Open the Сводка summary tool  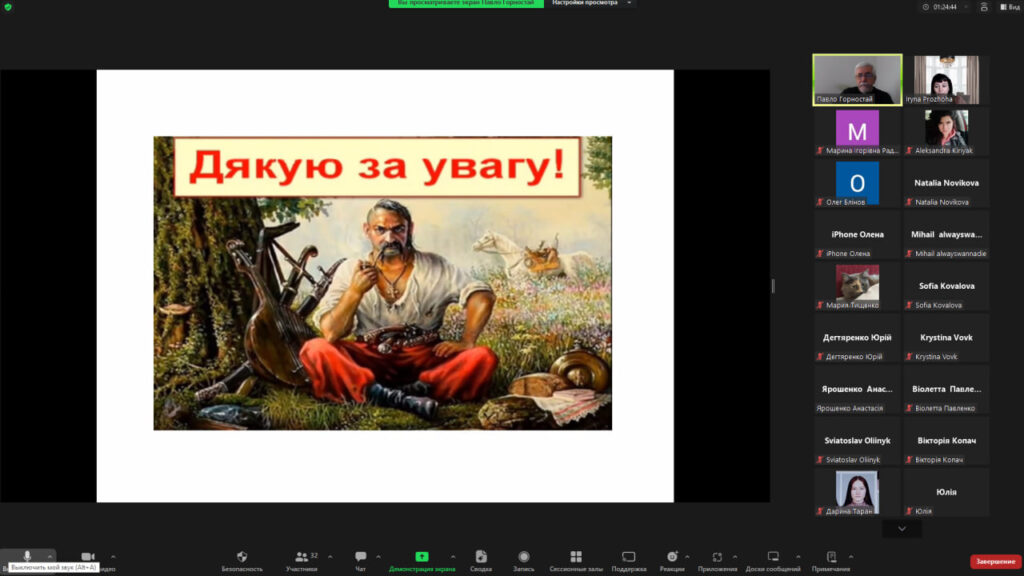click(481, 557)
